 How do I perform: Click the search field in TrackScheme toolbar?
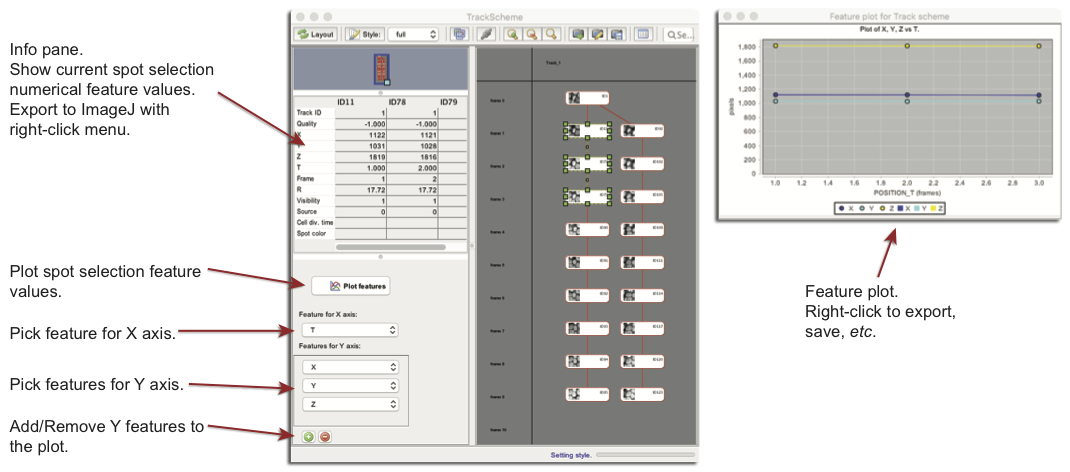click(679, 34)
